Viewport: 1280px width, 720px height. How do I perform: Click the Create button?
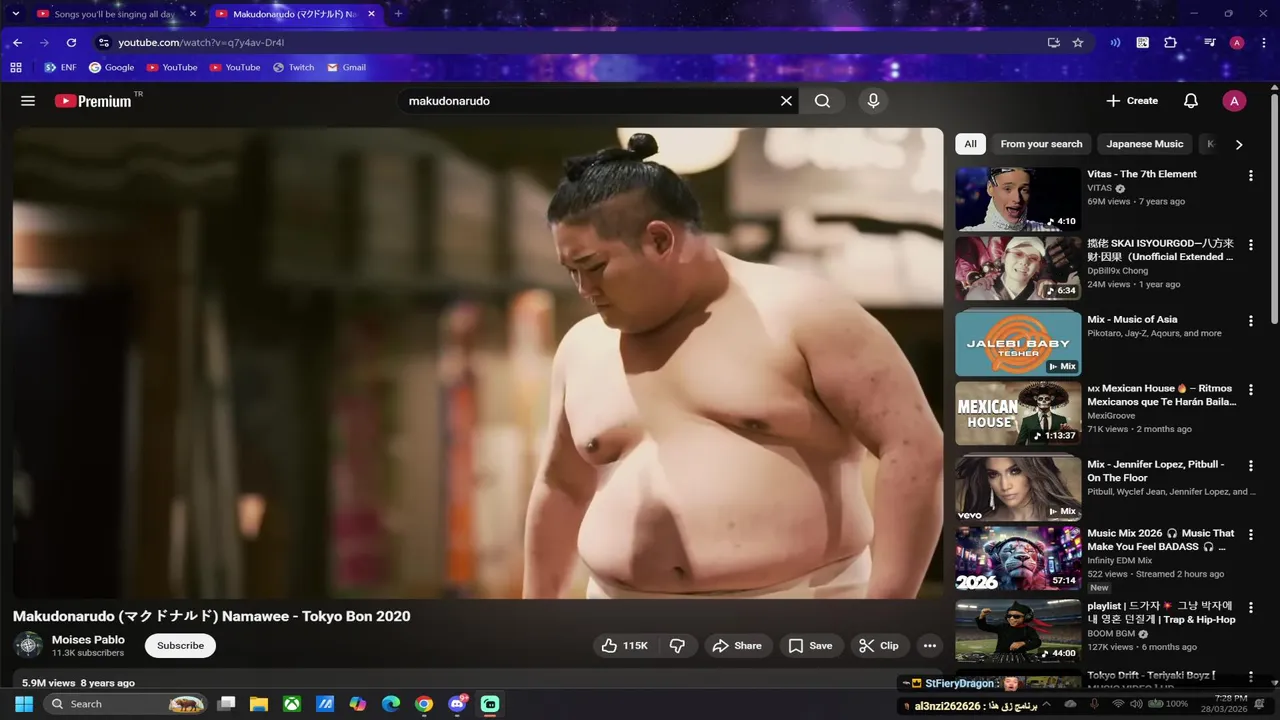coord(1132,101)
